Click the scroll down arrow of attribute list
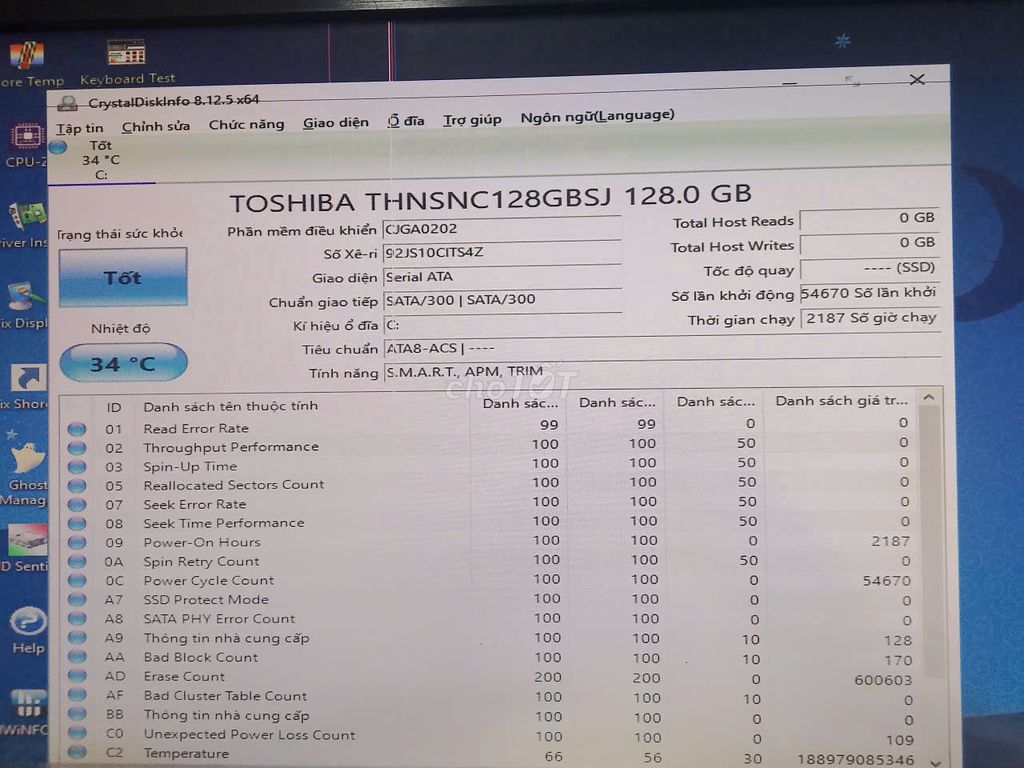This screenshot has width=1024, height=768. [x=935, y=761]
